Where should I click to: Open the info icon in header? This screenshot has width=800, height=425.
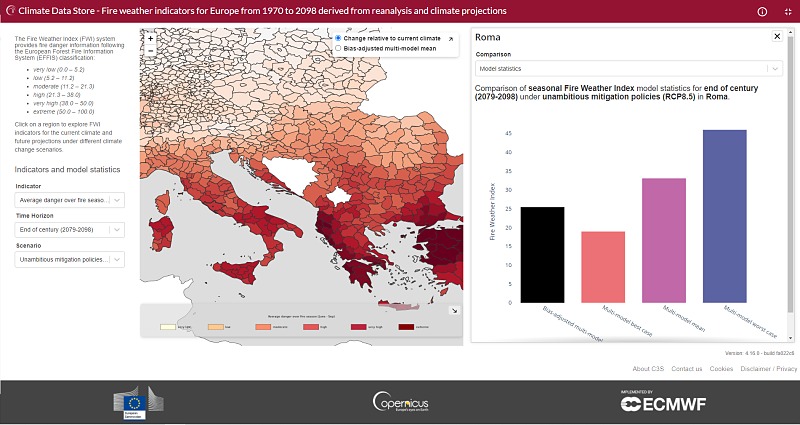point(762,12)
